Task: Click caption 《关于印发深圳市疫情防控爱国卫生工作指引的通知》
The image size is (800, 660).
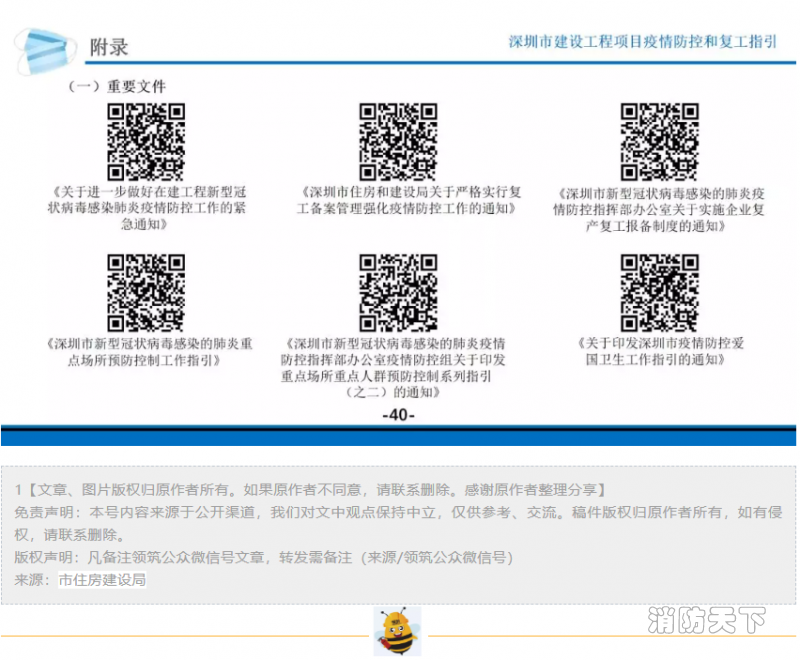Action: (661, 351)
